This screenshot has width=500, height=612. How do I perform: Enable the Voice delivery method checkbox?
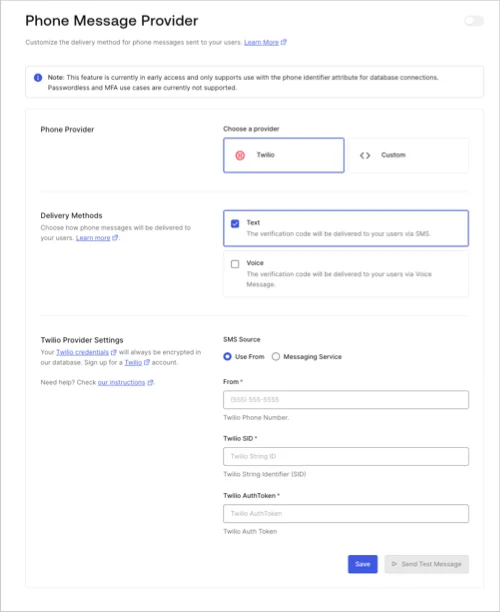(x=235, y=264)
